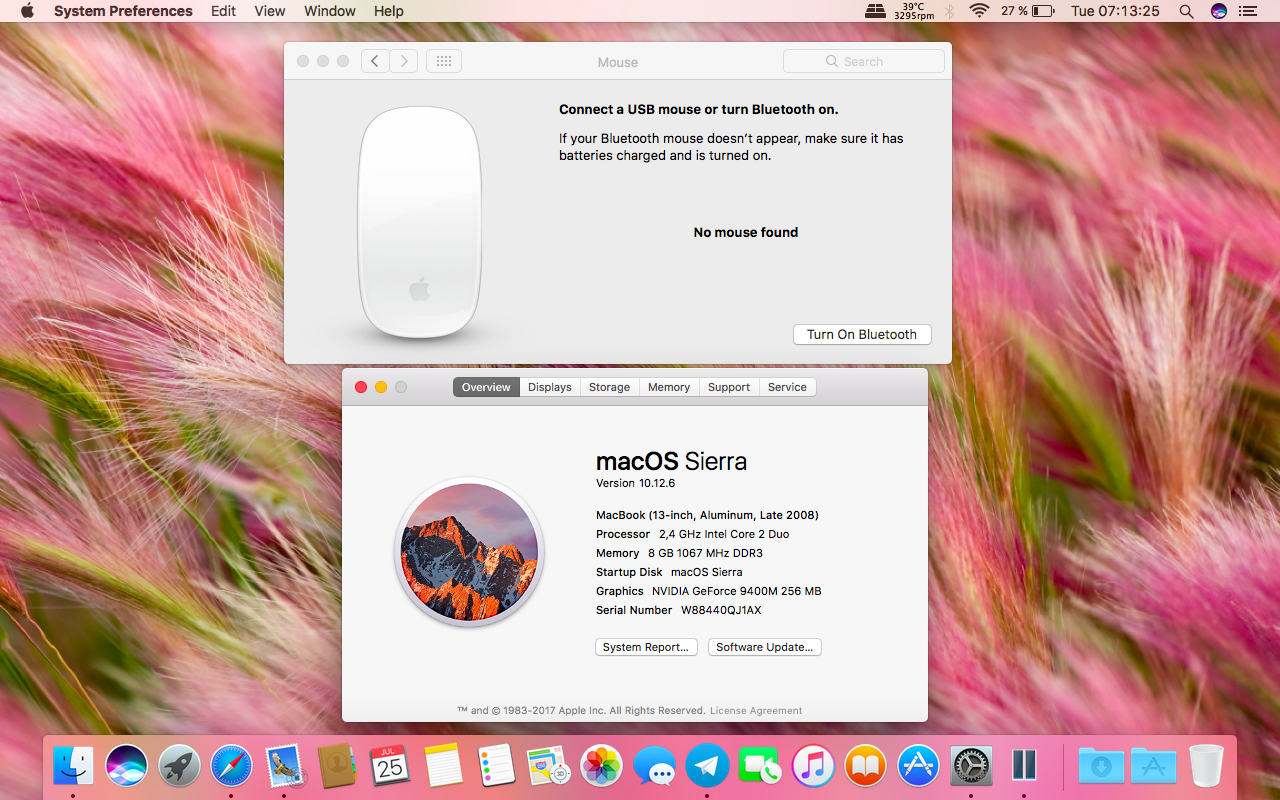Open System Preferences gear icon in dock
The height and width of the screenshot is (800, 1280).
(971, 767)
